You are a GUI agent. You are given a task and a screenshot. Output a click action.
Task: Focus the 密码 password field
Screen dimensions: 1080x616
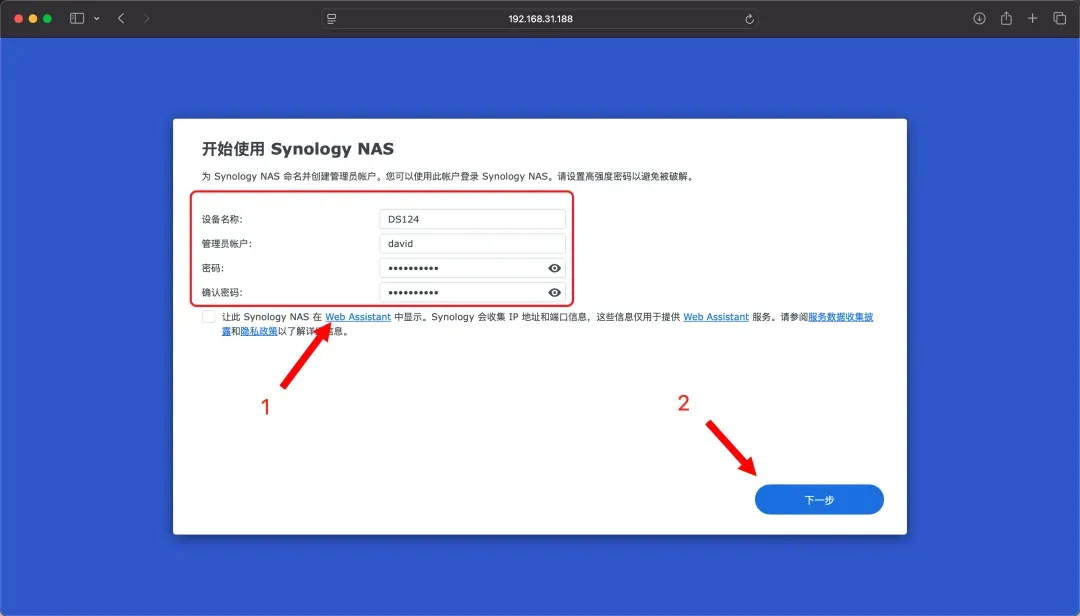point(472,268)
